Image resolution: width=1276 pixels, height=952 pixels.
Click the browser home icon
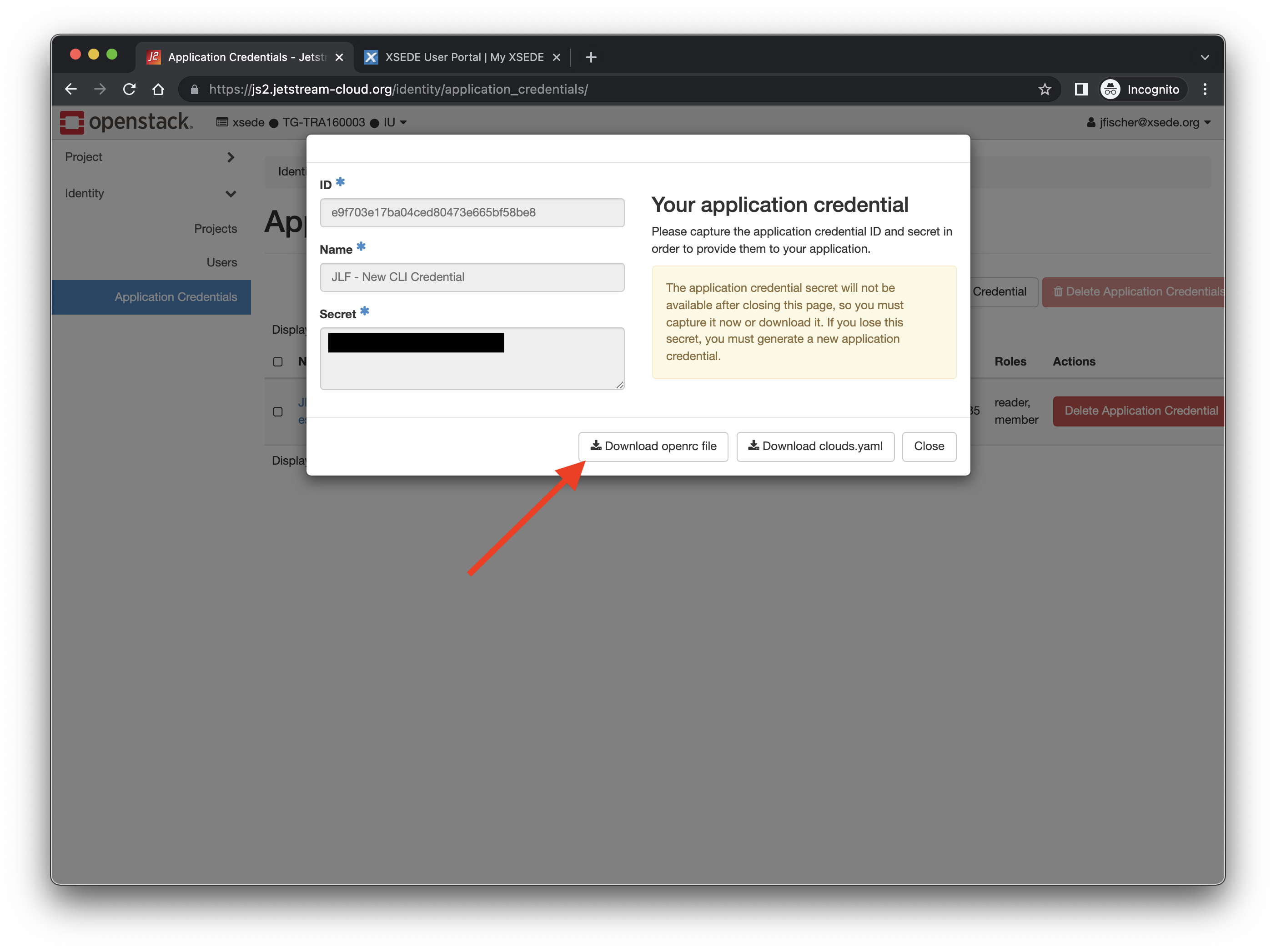[159, 89]
